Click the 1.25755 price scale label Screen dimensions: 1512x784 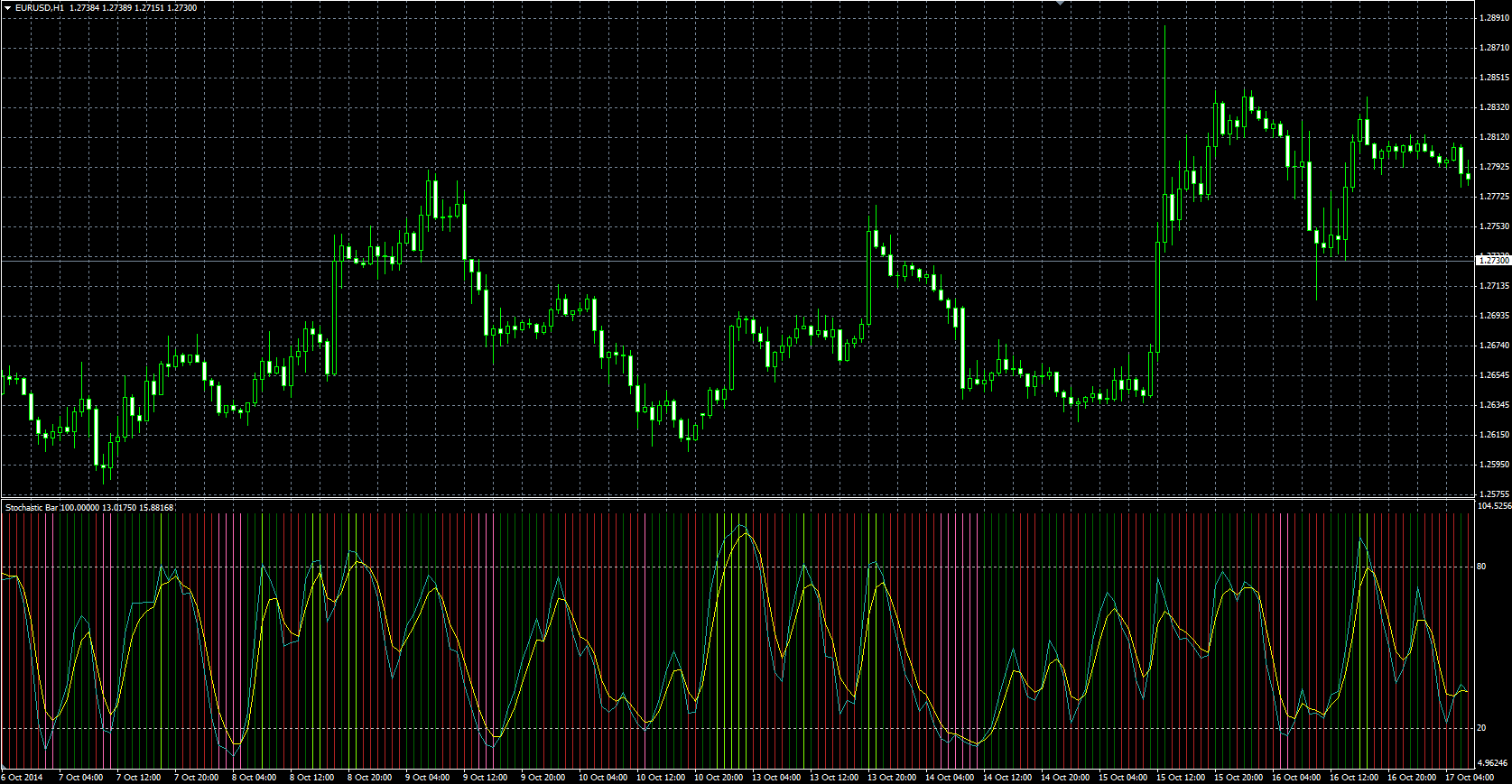[1494, 494]
